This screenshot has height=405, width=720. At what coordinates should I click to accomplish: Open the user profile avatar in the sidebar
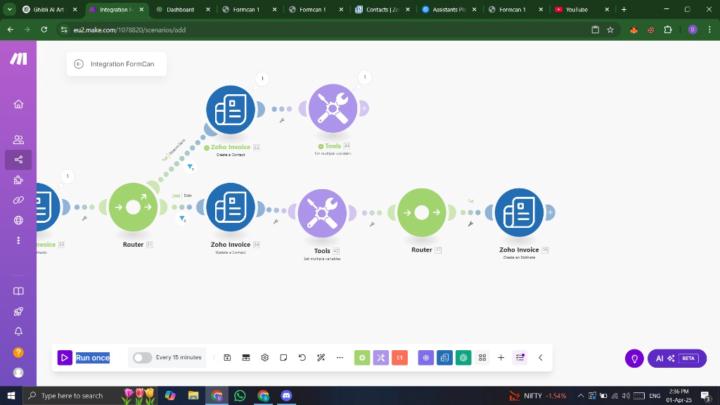(18, 372)
